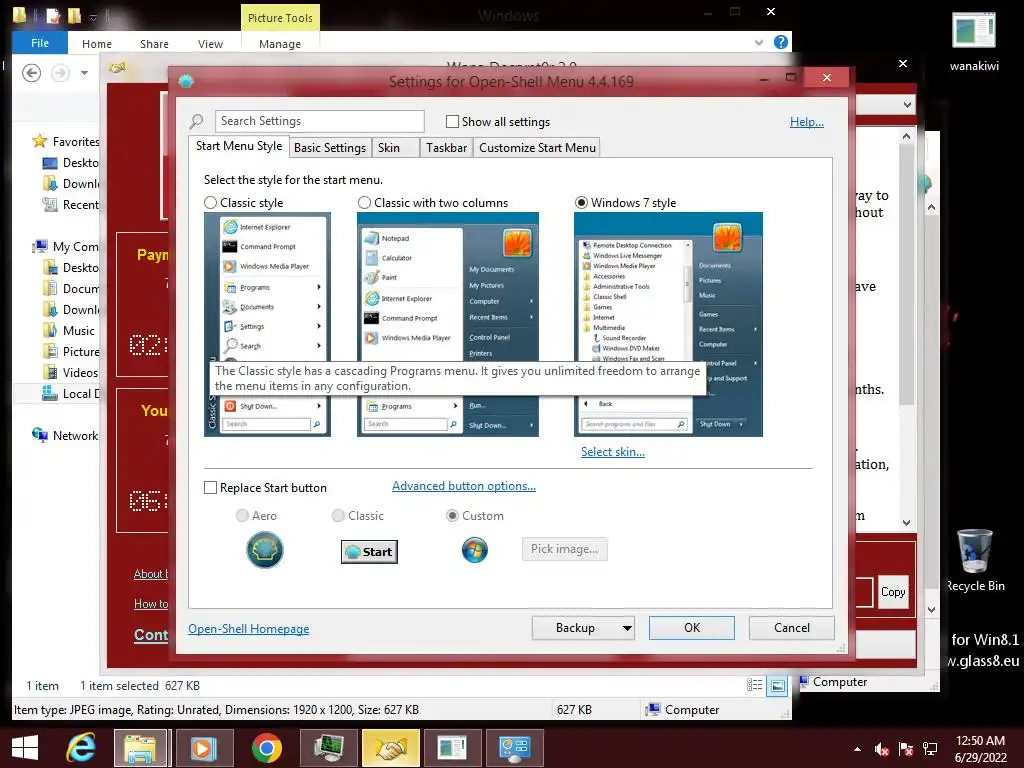Screen dimensions: 1024x768
Task: Click the Open-Shell title bar shell icon
Action: tap(186, 81)
